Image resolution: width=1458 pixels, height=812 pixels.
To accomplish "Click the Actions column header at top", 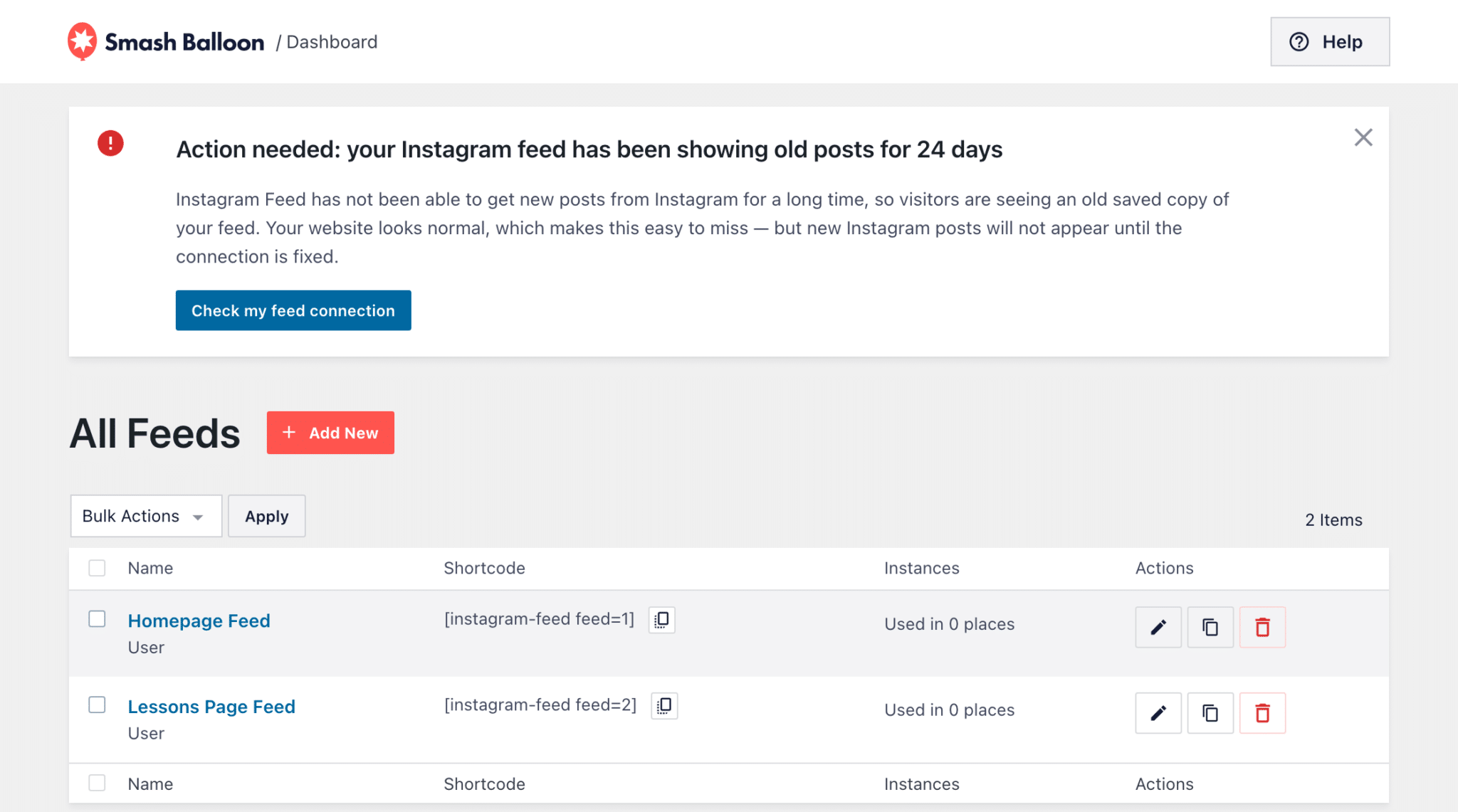I will 1164,568.
